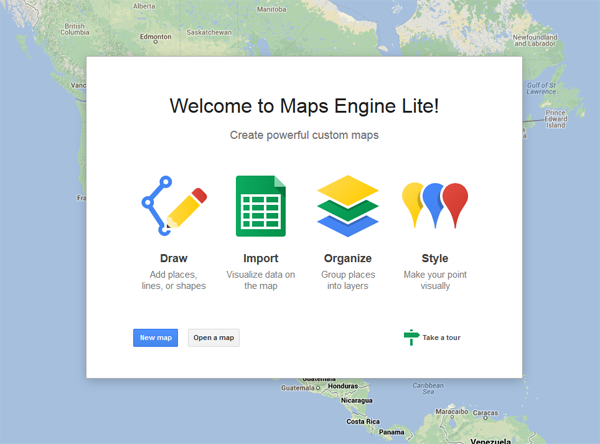Click Nicaragua label on the map
600x444 pixels.
[x=356, y=400]
